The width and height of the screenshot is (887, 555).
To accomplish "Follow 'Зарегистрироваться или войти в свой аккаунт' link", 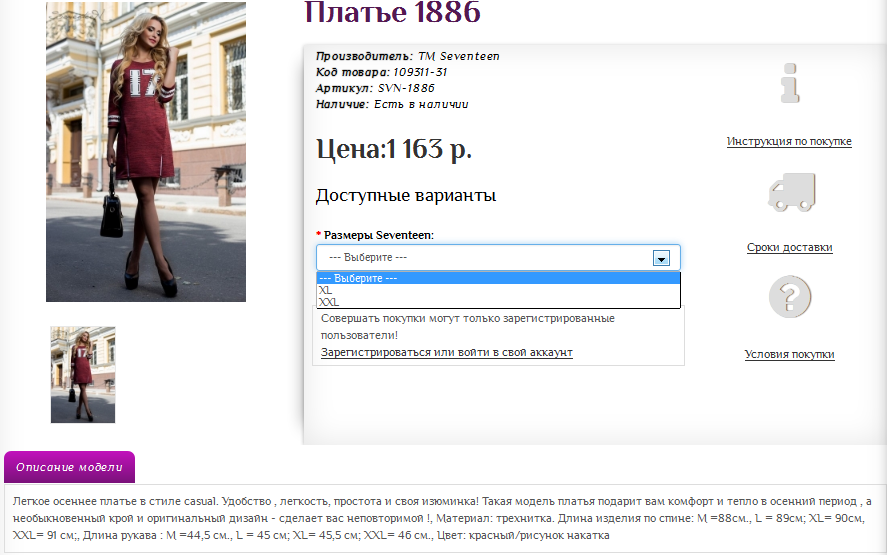I will pos(446,353).
